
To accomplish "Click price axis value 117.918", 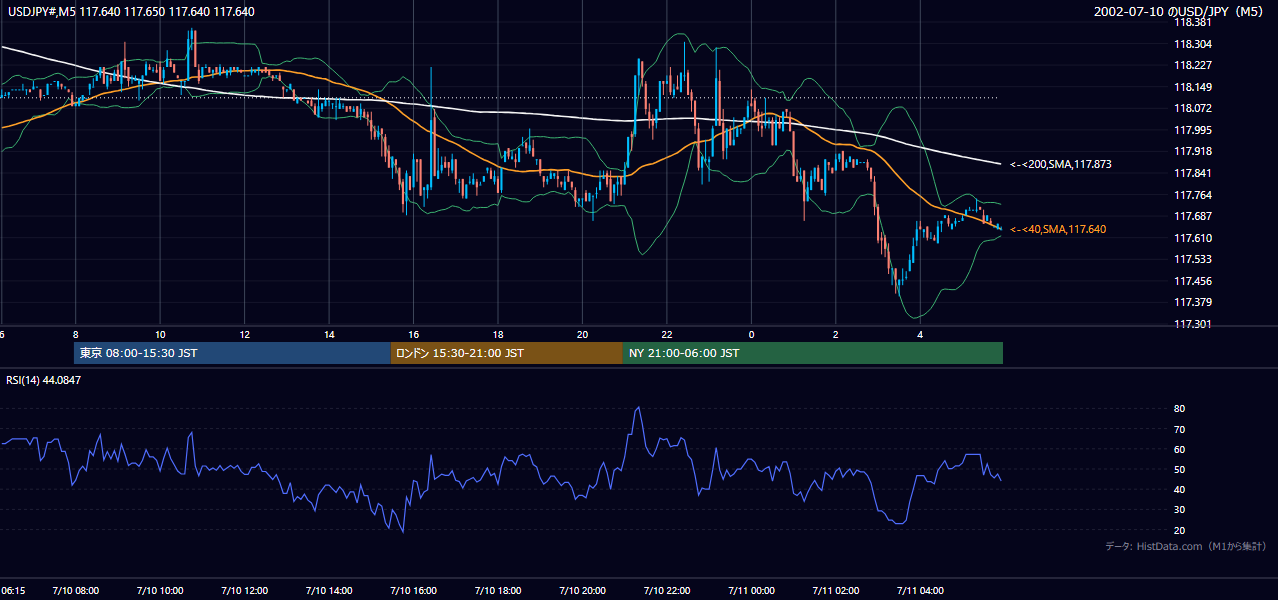I will click(1192, 151).
